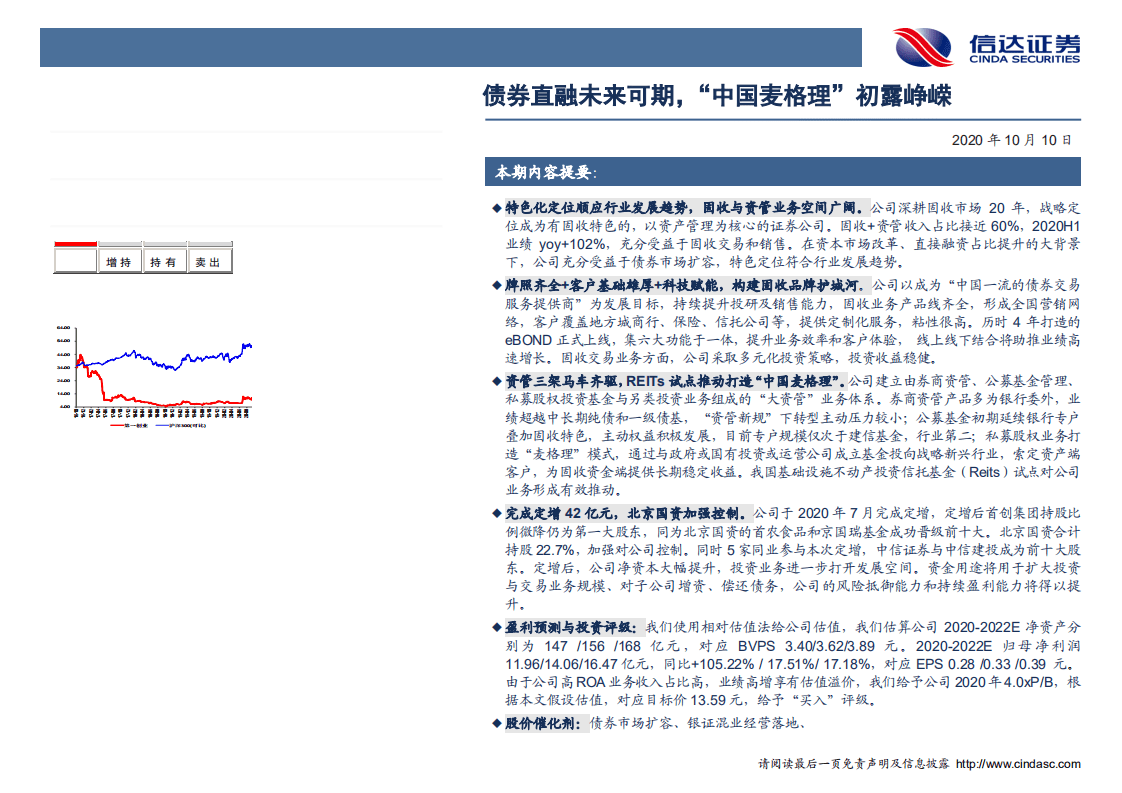Click the red highlighted rating indicator bar
This screenshot has width=1122, height=793.
76,243
